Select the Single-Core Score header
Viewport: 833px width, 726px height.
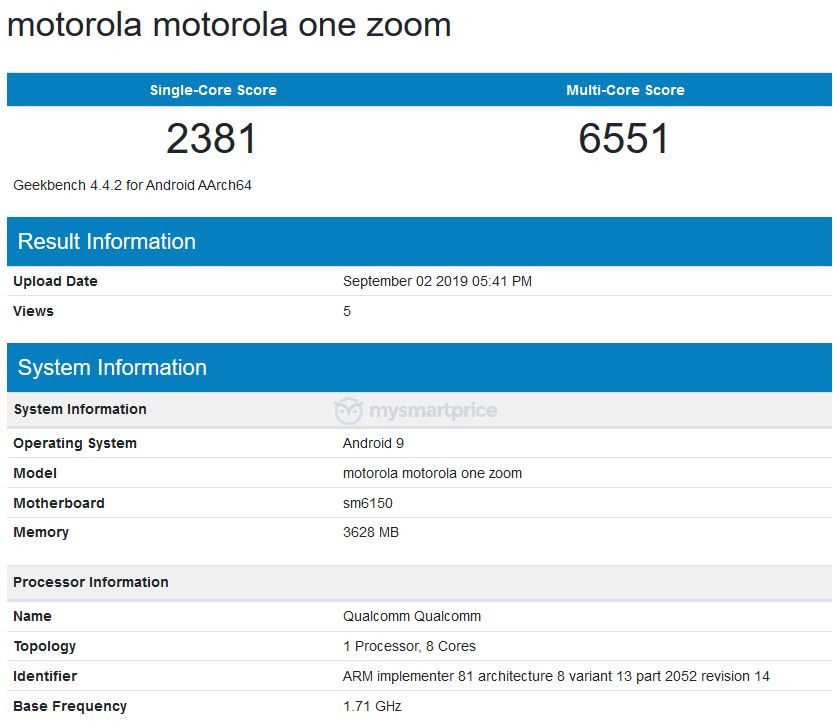point(213,90)
